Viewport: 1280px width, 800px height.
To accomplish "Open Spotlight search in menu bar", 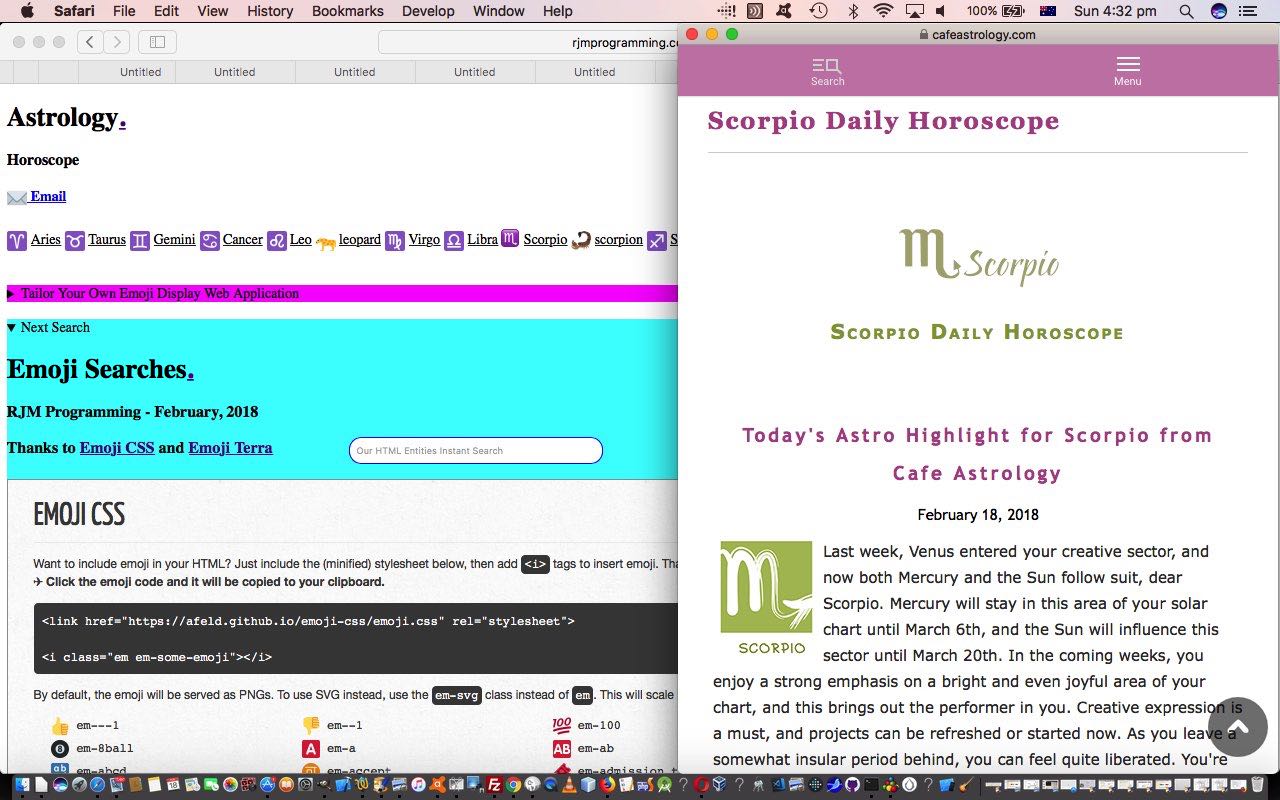I will 1186,11.
